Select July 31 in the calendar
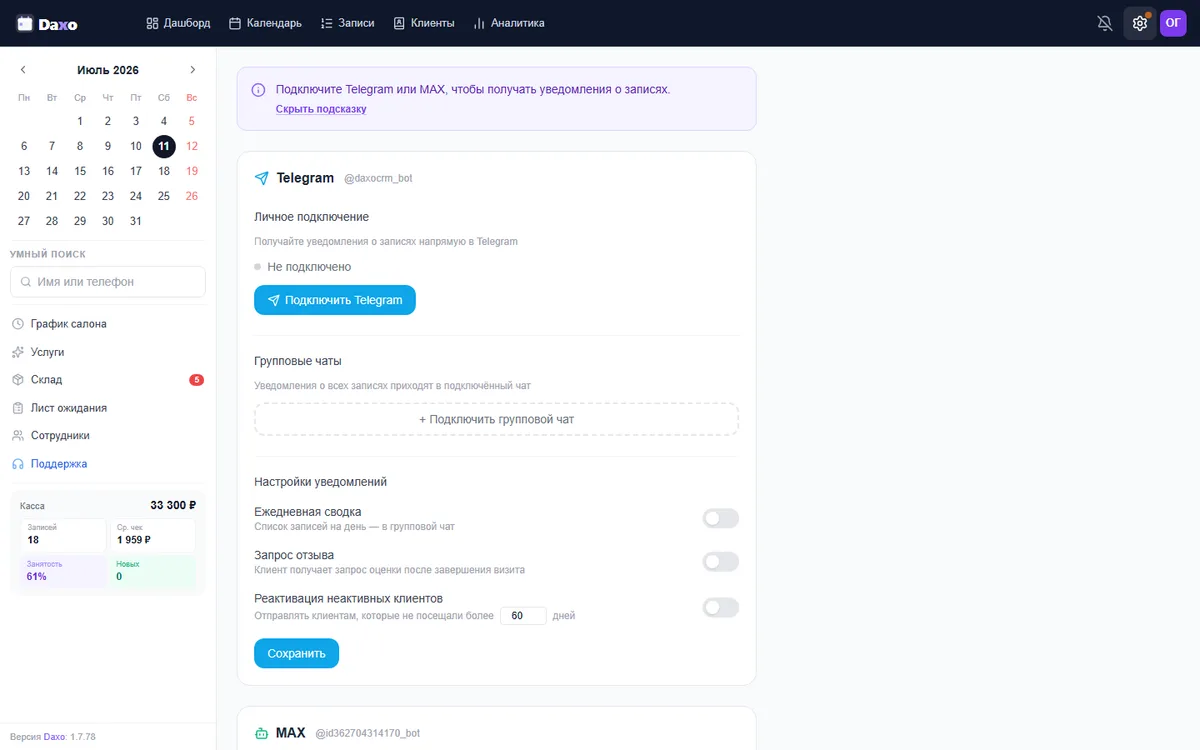Screen dimensions: 1200x750 tap(136, 221)
